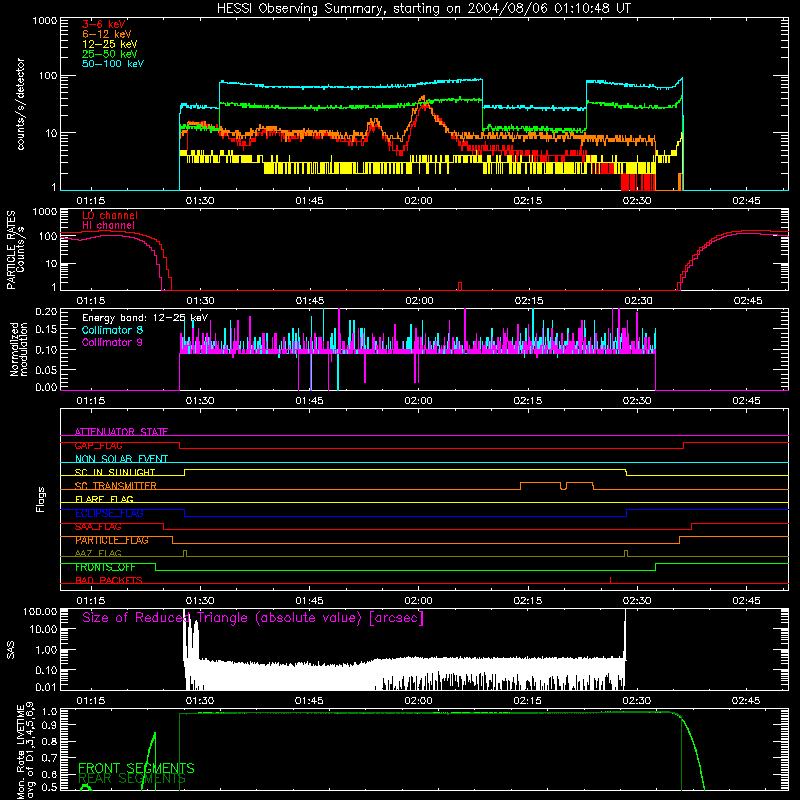Click the '0.20' y-axis value on modulation panel
This screenshot has width=800, height=800.
click(46, 311)
